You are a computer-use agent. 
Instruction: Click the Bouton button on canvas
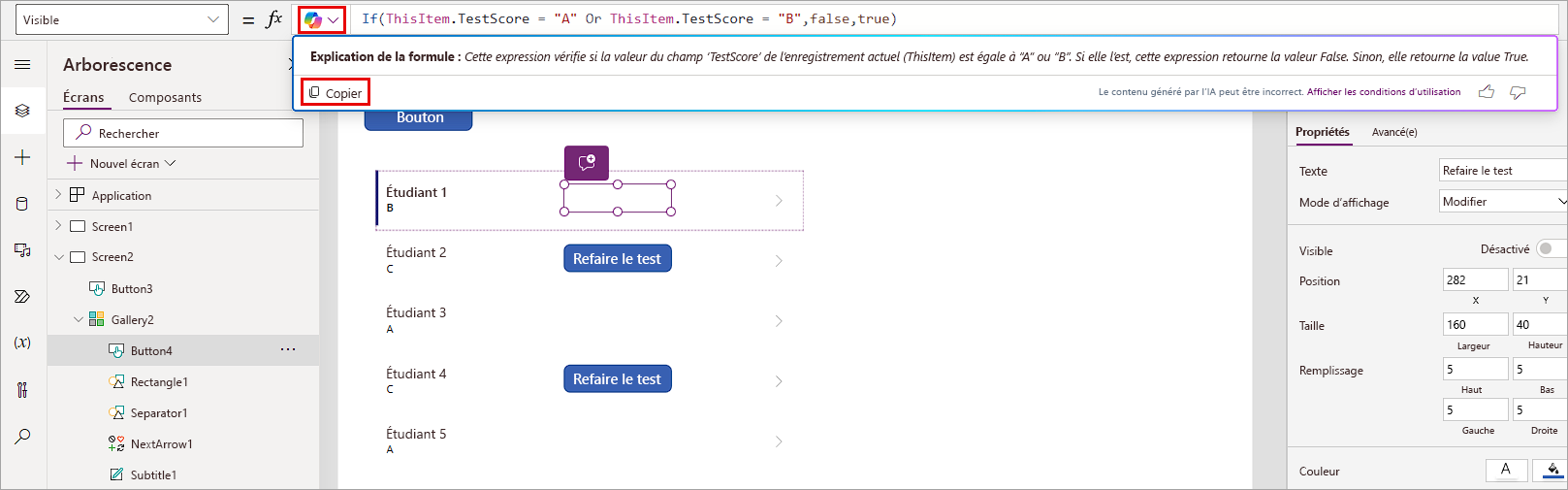pyautogui.click(x=419, y=117)
